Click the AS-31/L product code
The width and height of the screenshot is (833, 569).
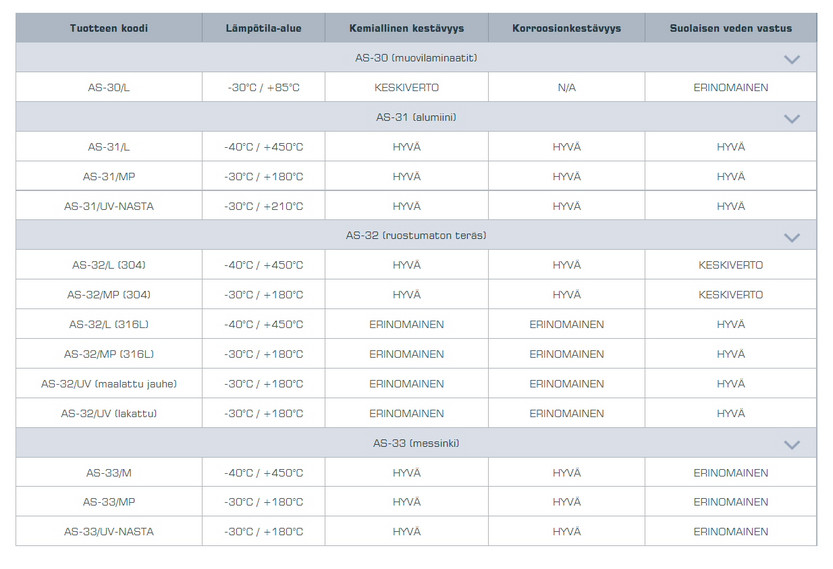point(109,147)
